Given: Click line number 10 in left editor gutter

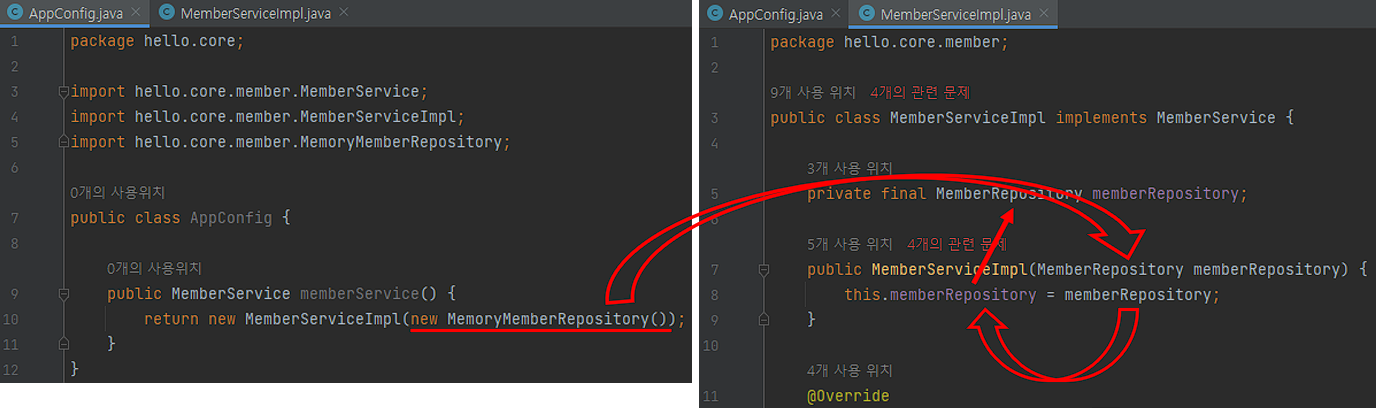Looking at the screenshot, I should 12,319.
